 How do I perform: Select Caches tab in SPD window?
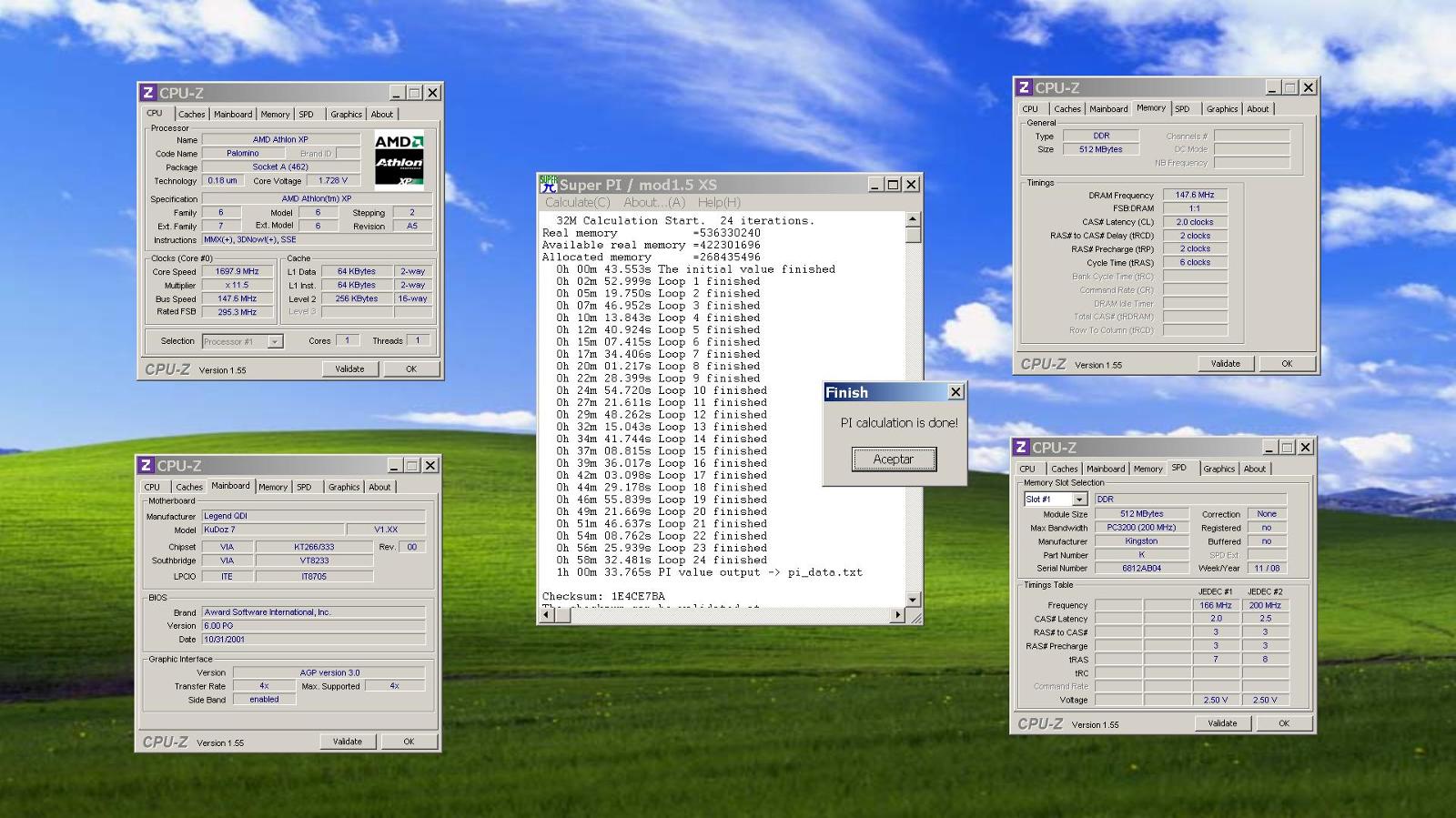click(1065, 470)
